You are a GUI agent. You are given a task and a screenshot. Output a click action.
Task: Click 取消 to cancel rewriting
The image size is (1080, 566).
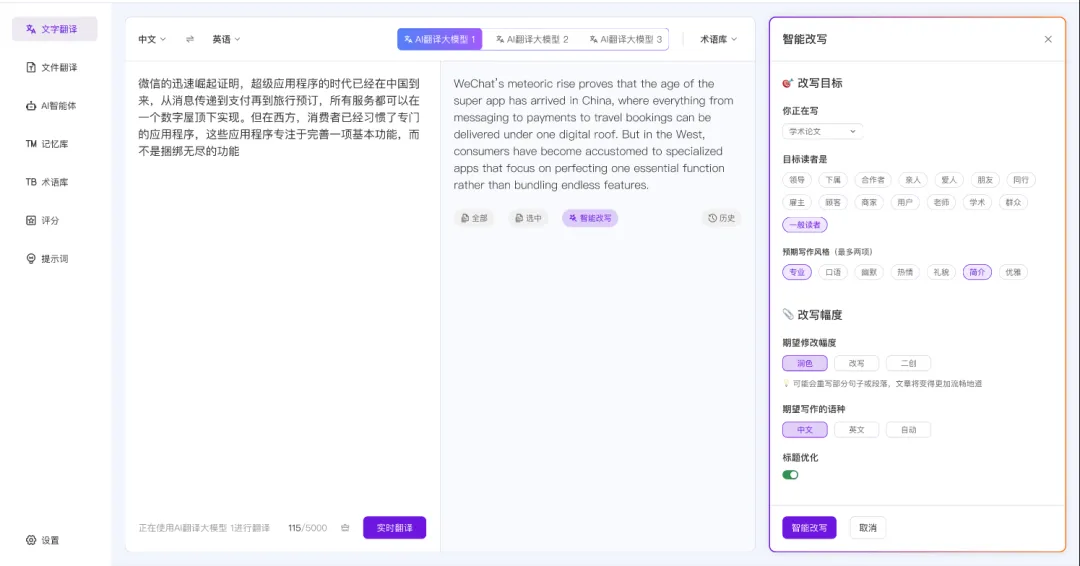pyautogui.click(x=868, y=528)
